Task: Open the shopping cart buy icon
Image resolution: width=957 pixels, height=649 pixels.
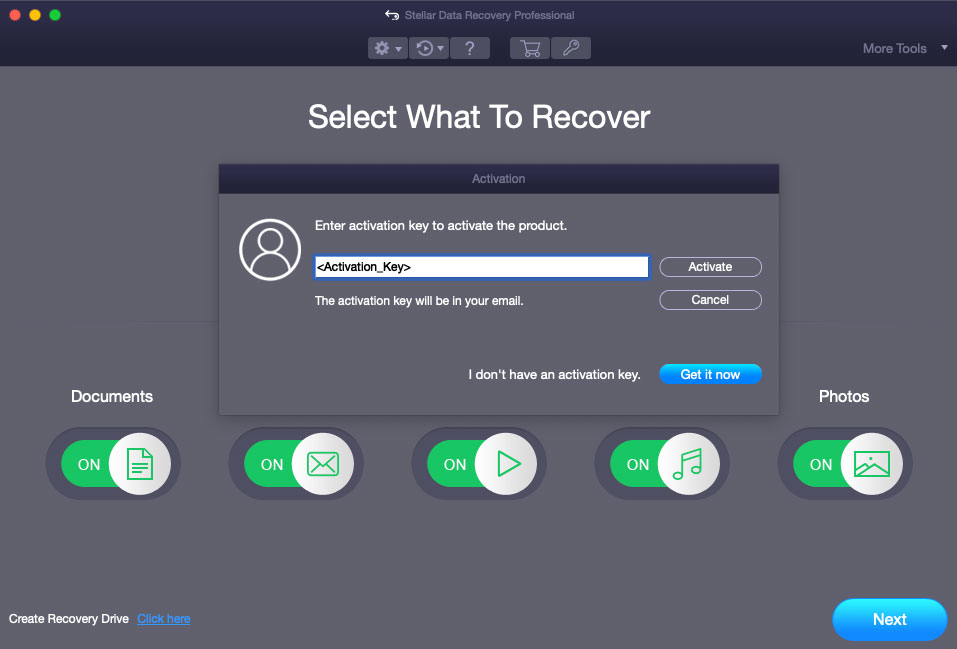Action: [x=530, y=48]
